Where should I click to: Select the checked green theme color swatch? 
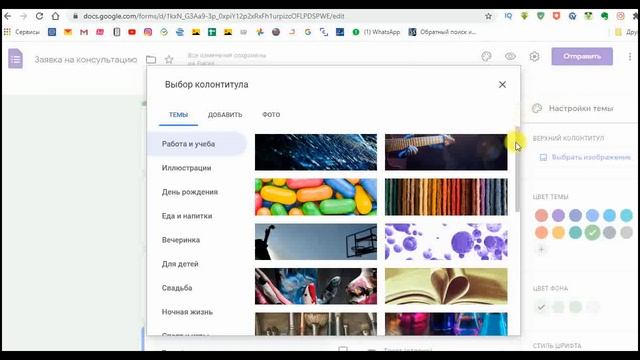click(x=592, y=232)
